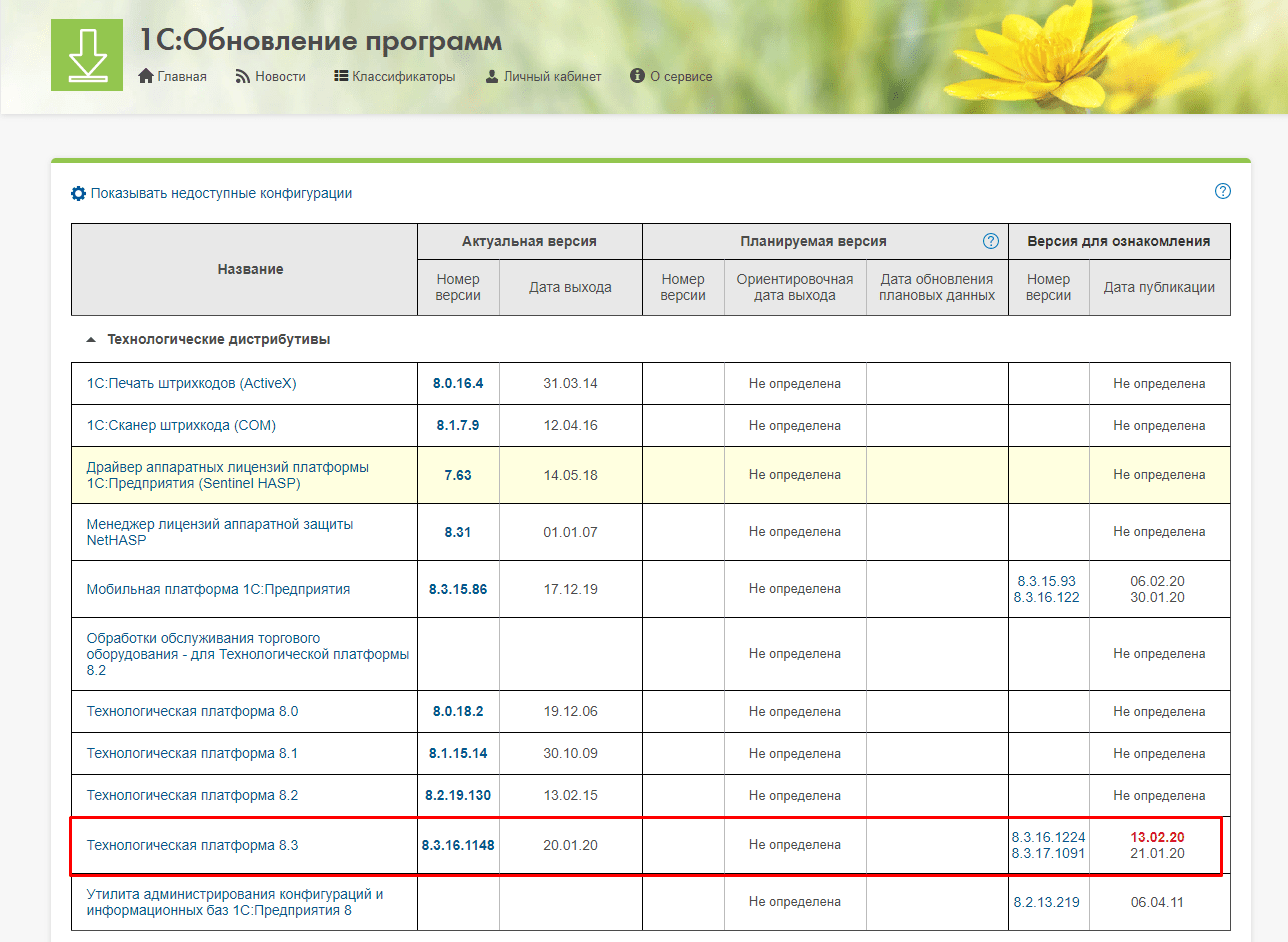Click preview version 8.3.17.1091

point(1048,854)
